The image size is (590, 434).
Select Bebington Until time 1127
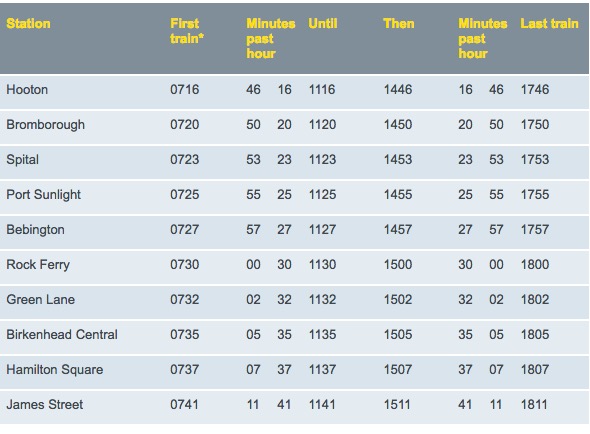(322, 230)
